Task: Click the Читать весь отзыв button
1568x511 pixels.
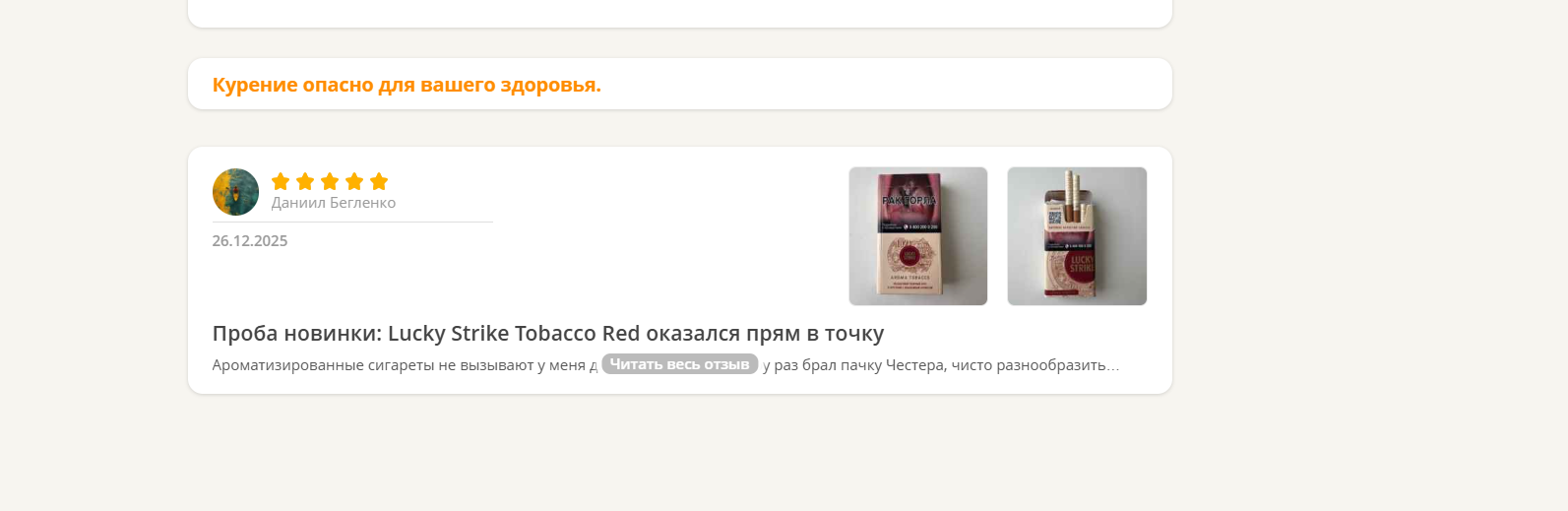Action: point(680,364)
